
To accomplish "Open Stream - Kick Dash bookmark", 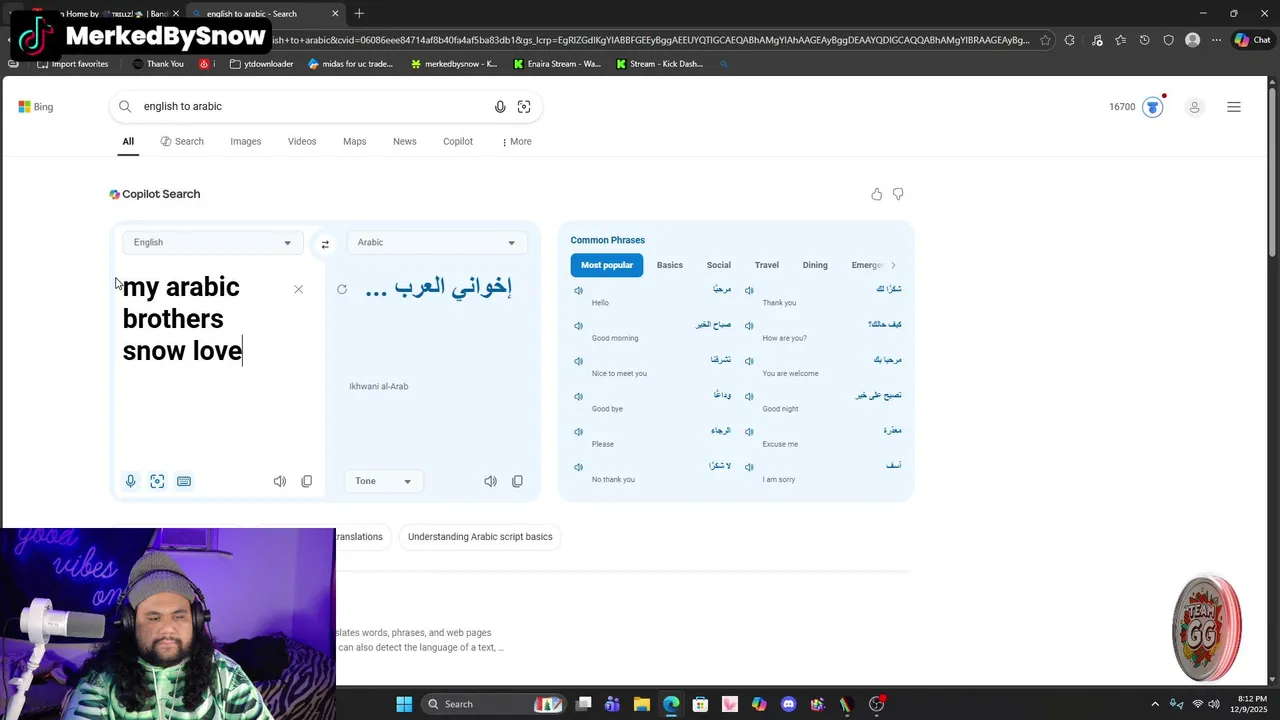I will point(660,64).
